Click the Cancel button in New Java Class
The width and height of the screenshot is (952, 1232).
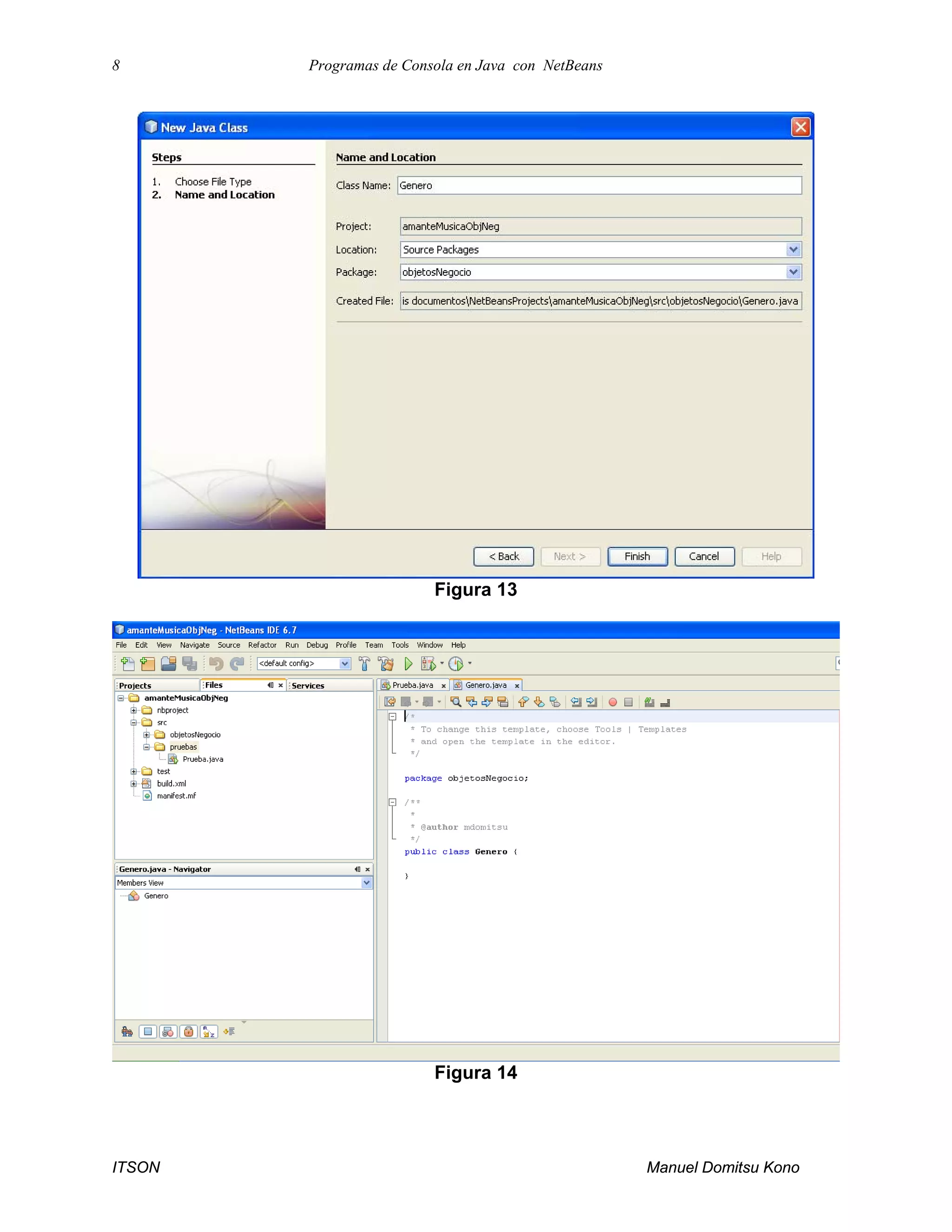point(704,556)
